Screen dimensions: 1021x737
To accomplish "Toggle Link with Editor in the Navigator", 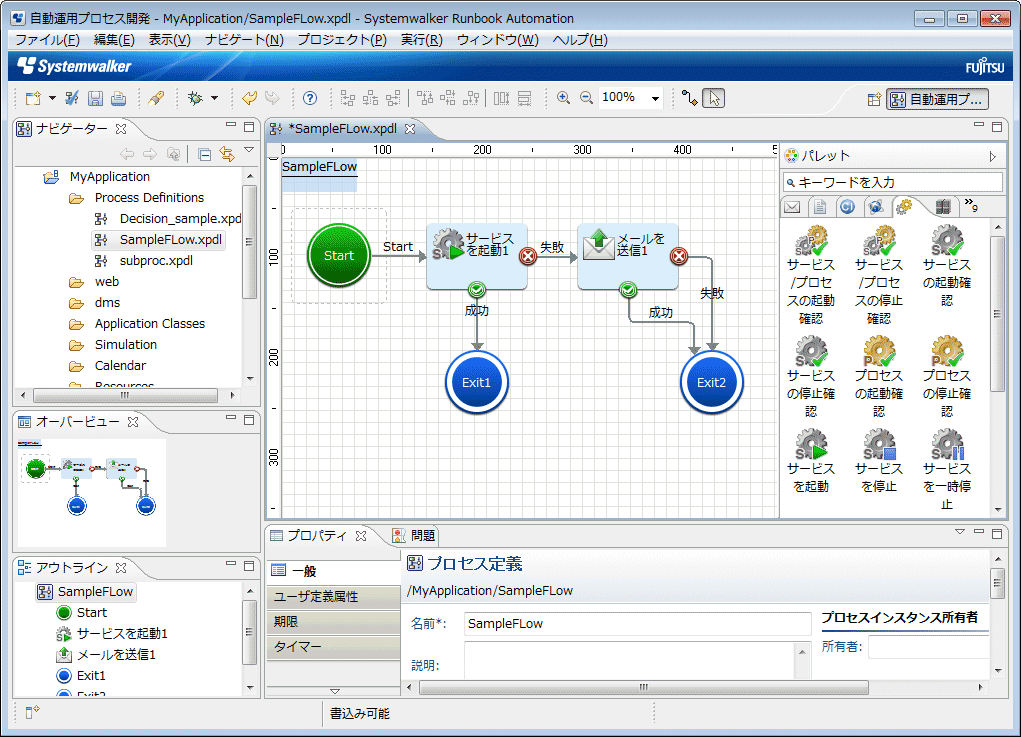I will coord(227,154).
